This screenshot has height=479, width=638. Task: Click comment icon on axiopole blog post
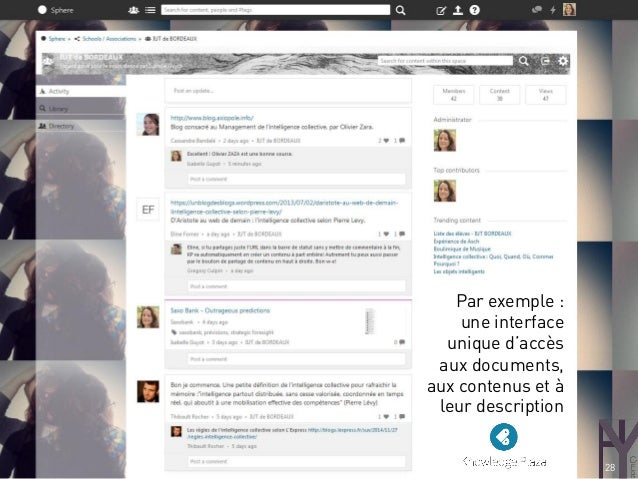point(402,141)
